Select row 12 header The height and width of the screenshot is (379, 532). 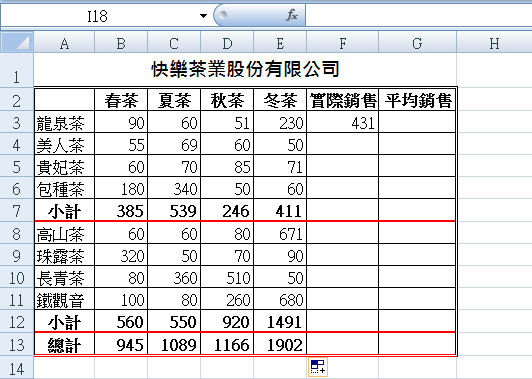[17, 321]
